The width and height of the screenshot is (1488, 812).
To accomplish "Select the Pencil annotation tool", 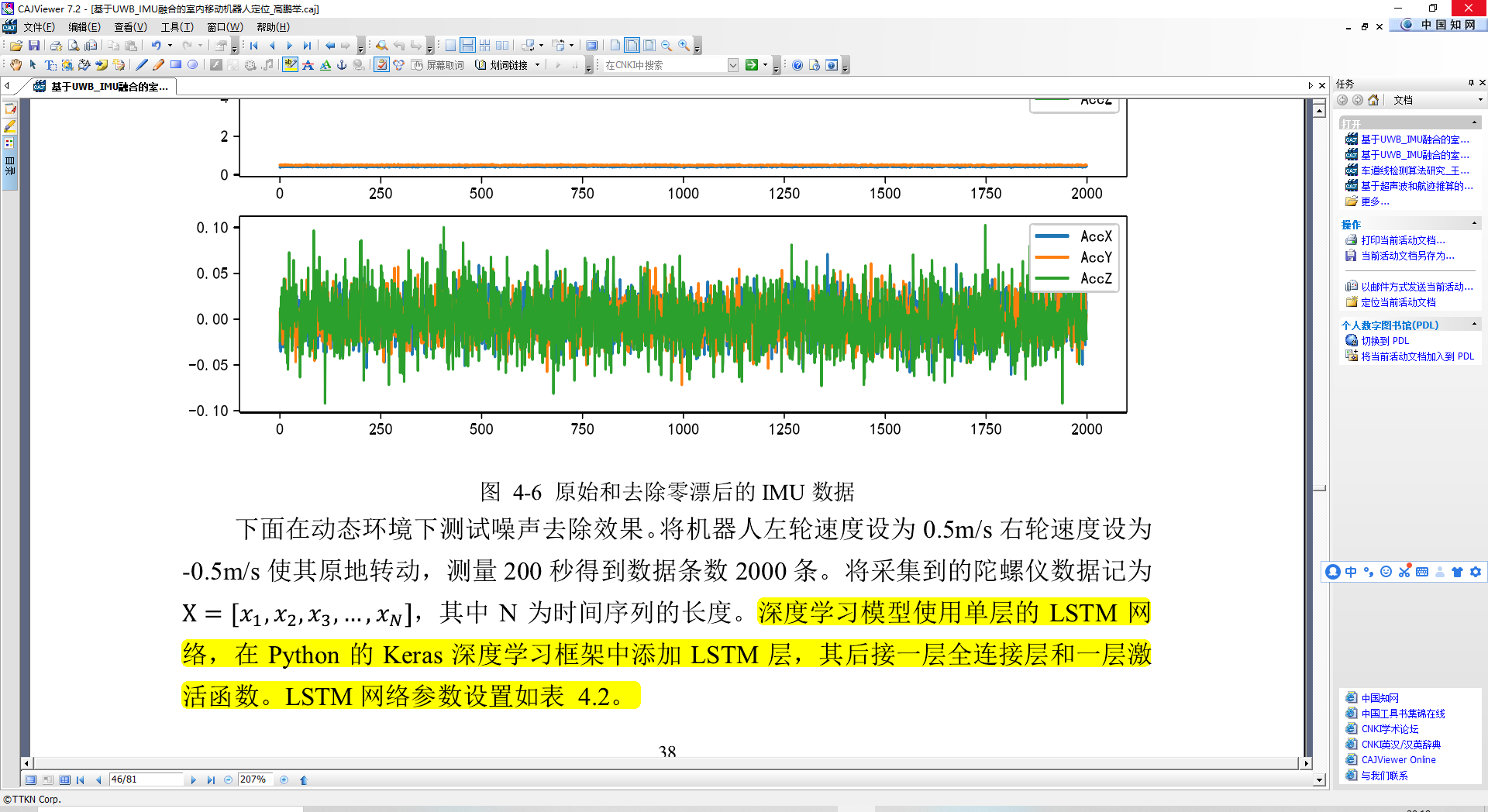I will tap(157, 64).
